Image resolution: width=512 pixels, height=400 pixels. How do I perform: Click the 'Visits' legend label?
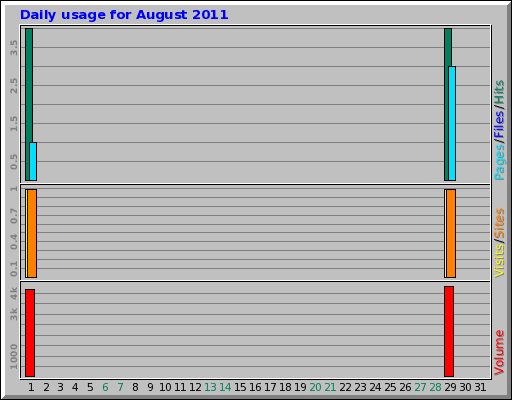pyautogui.click(x=499, y=260)
